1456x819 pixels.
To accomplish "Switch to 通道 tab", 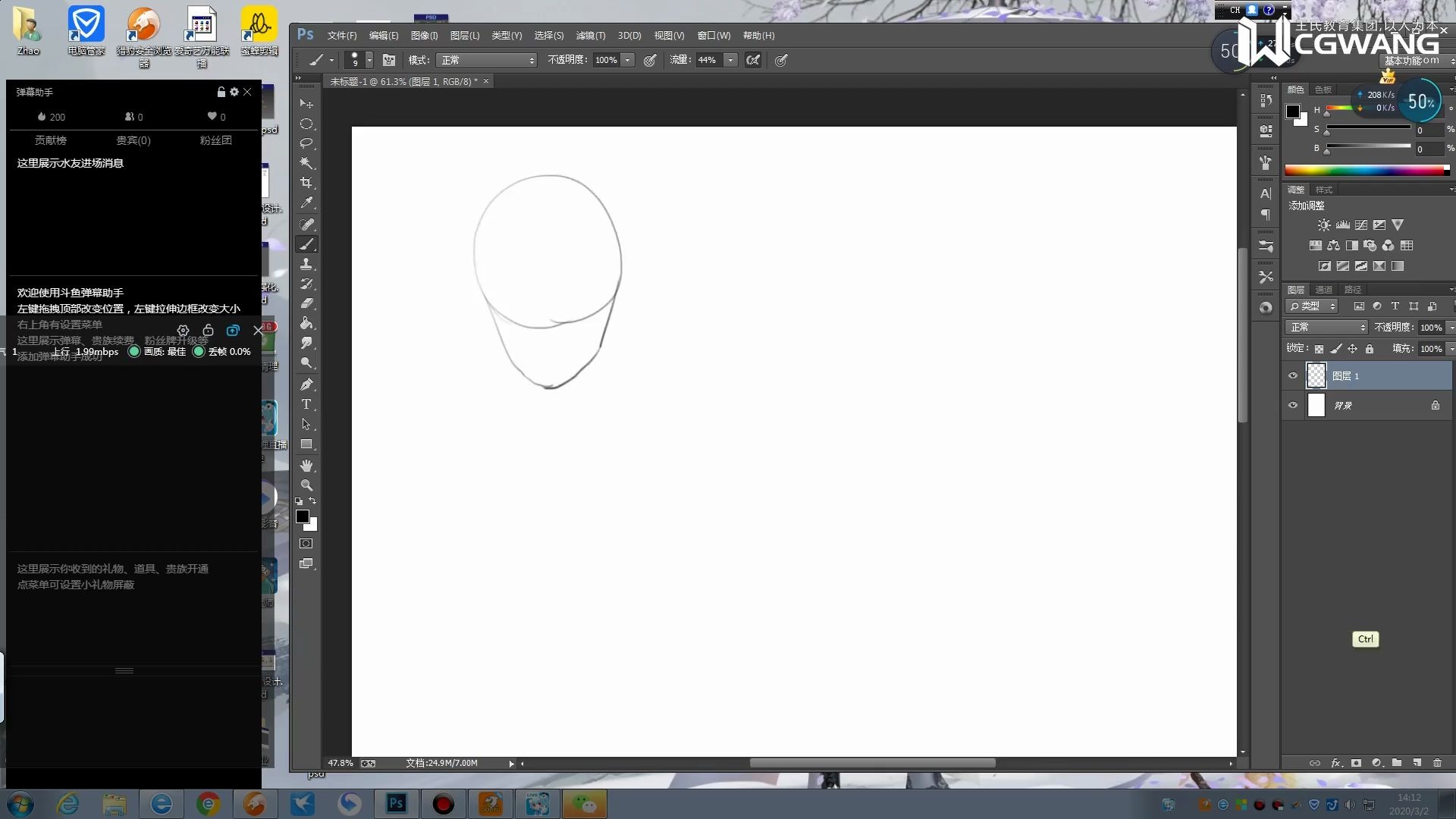I will 1324,290.
